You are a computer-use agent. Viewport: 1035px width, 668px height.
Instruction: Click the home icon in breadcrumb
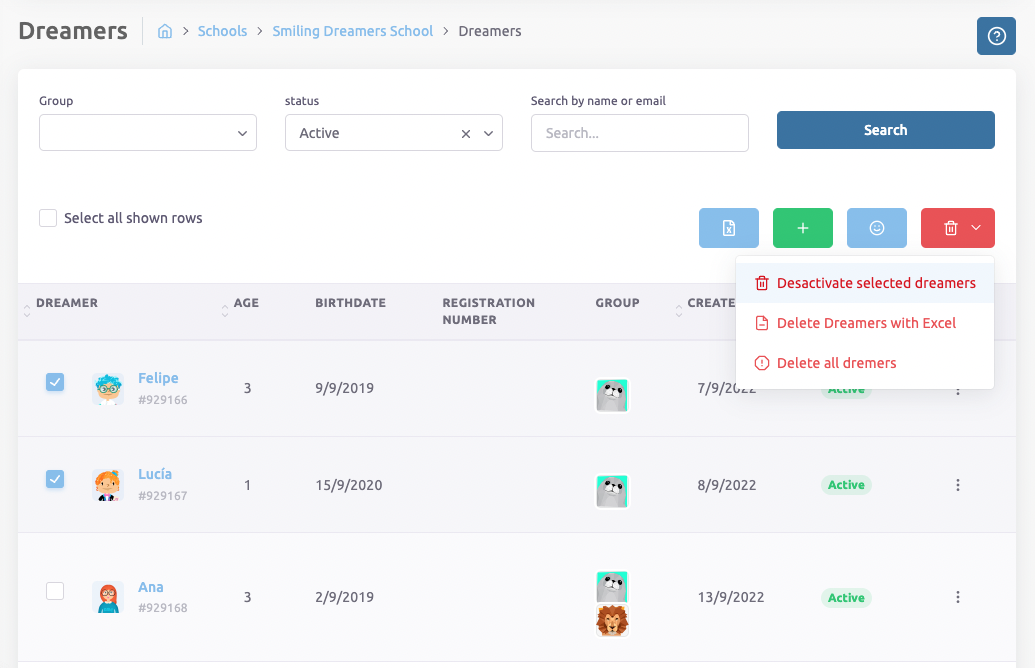165,31
